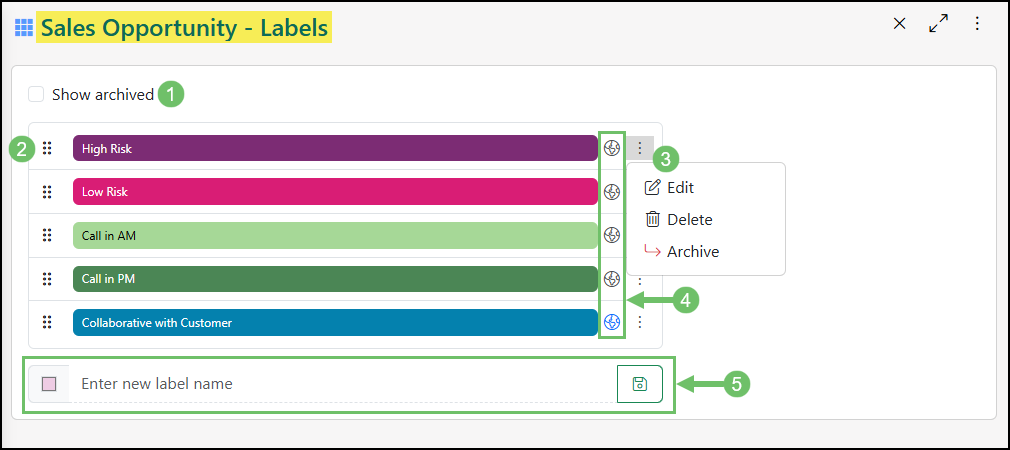Click the drag handle beside High Risk
1010x450 pixels.
pyautogui.click(x=46, y=148)
